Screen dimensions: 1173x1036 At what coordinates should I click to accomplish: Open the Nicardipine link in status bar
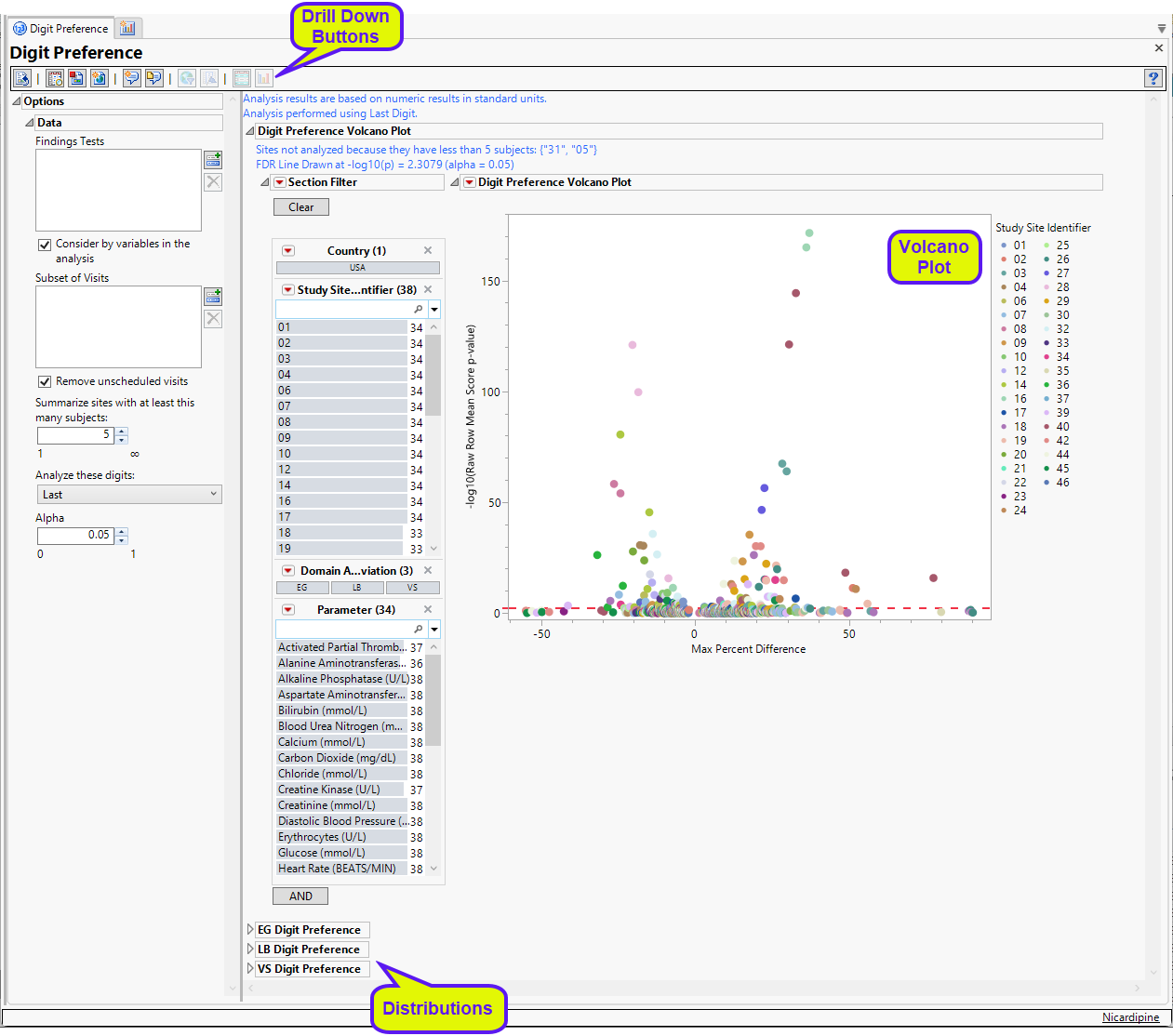tap(1130, 1017)
